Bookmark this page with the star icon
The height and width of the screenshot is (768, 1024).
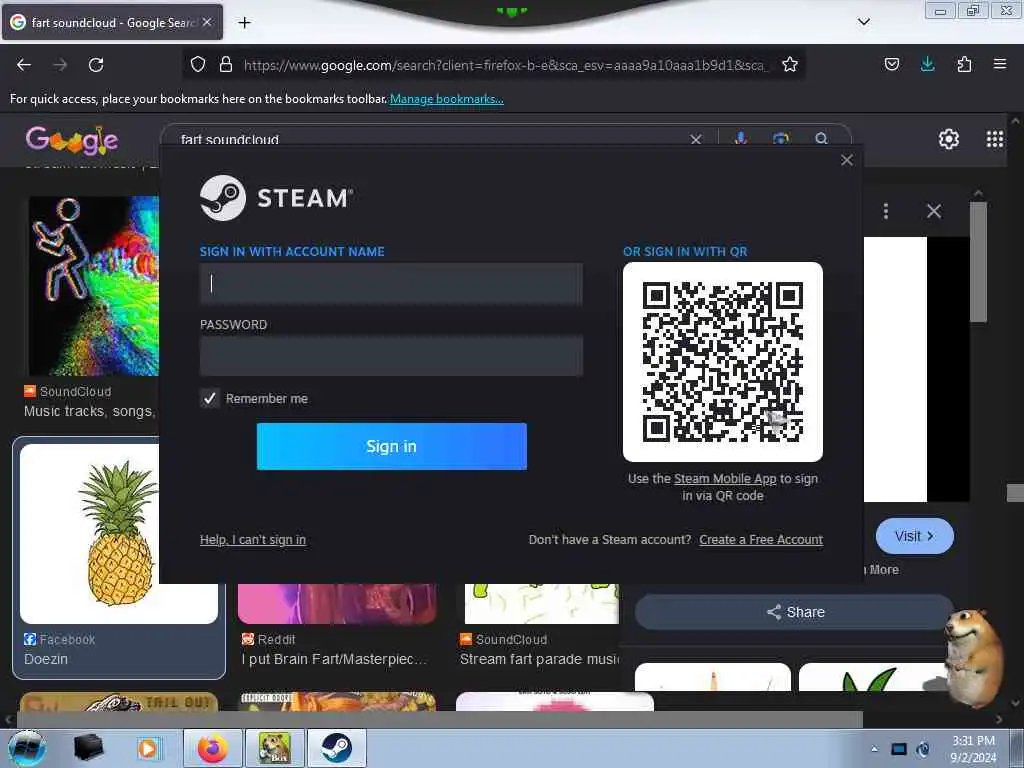790,64
